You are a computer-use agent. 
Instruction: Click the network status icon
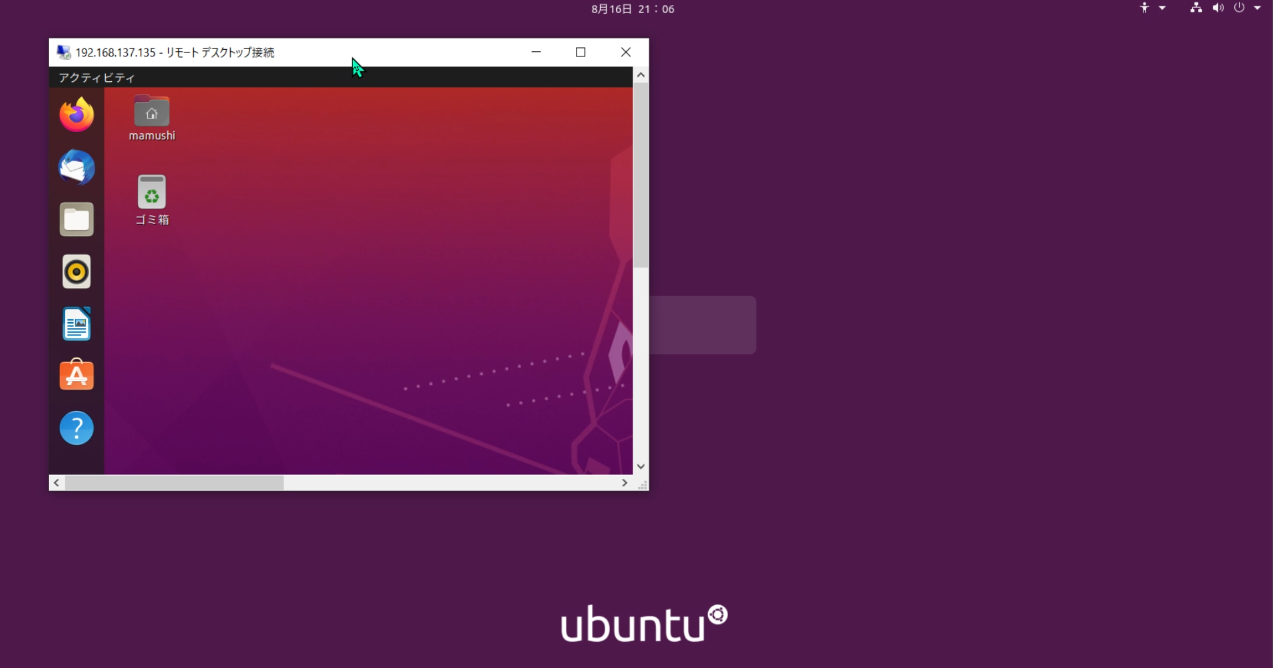1196,8
